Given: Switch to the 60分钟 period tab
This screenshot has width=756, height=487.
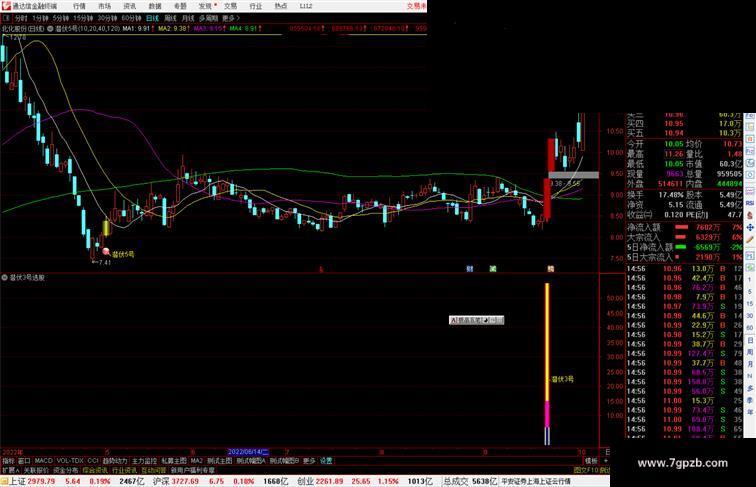Looking at the screenshot, I should 131,18.
